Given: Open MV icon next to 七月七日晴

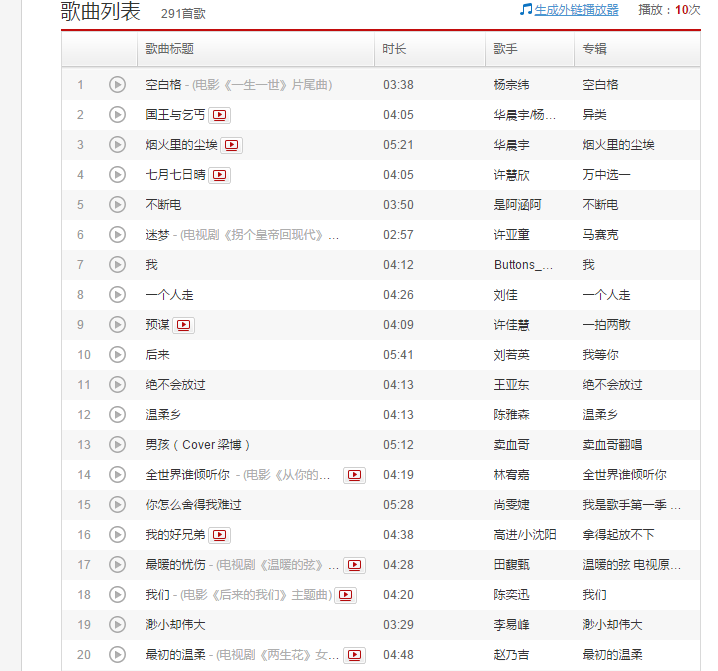Looking at the screenshot, I should pyautogui.click(x=219, y=175).
